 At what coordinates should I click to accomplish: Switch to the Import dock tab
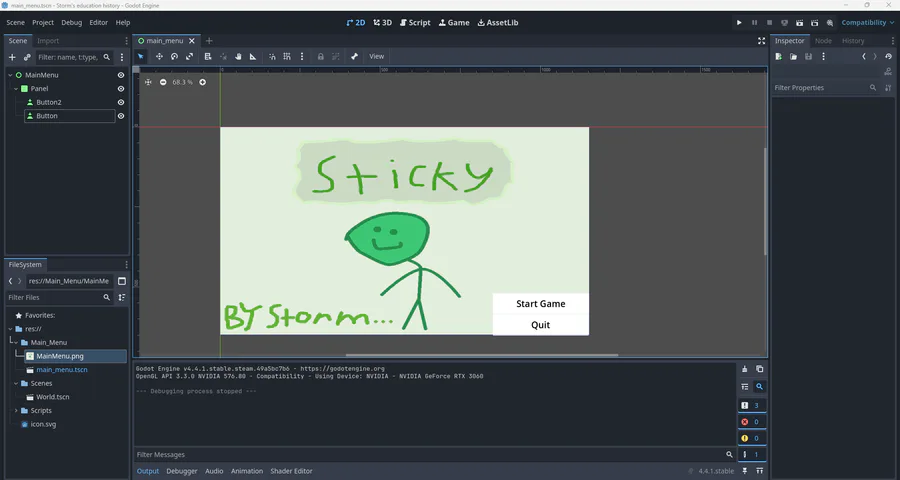(x=48, y=41)
